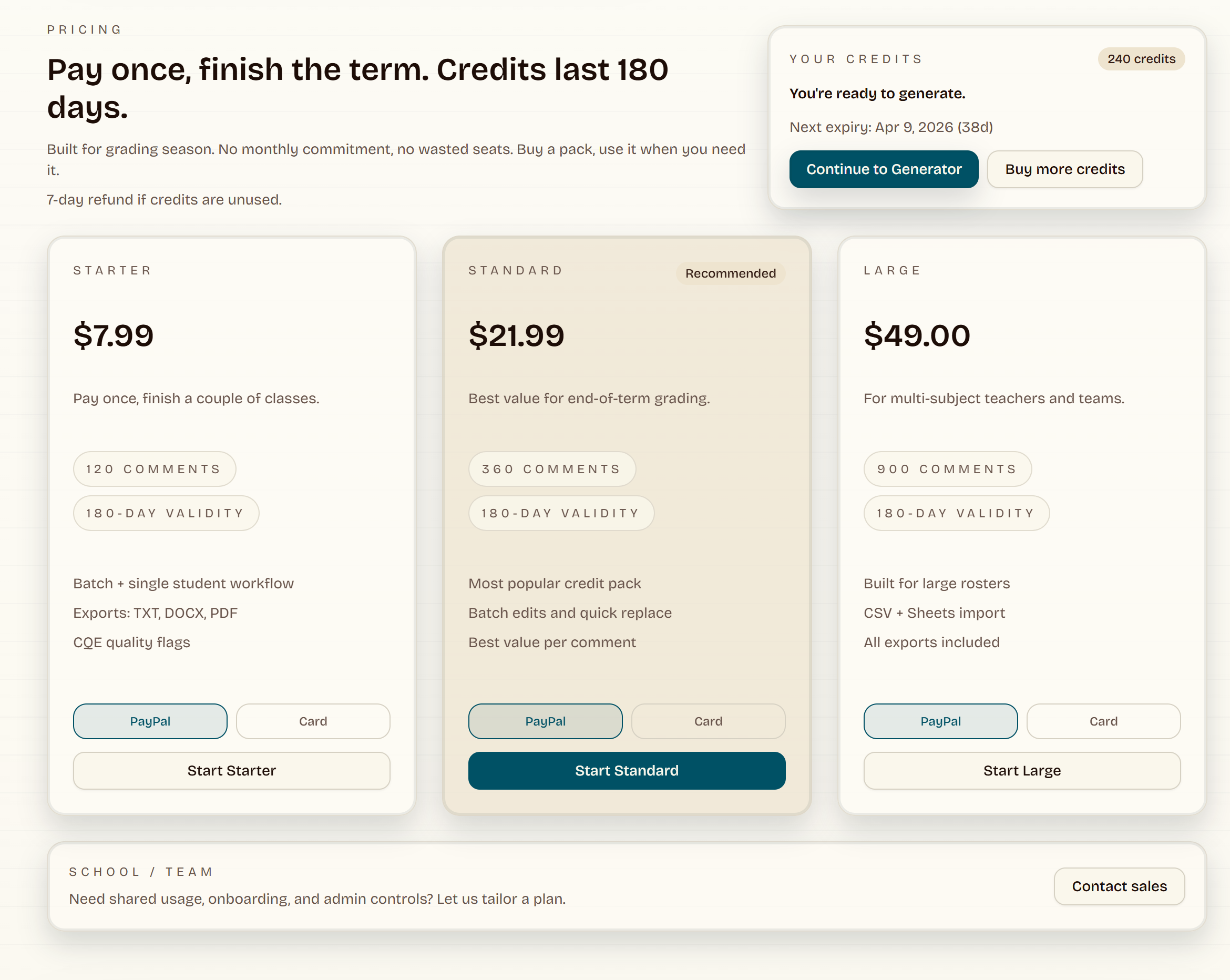Click Buy more credits
This screenshot has height=980, width=1230.
1064,169
